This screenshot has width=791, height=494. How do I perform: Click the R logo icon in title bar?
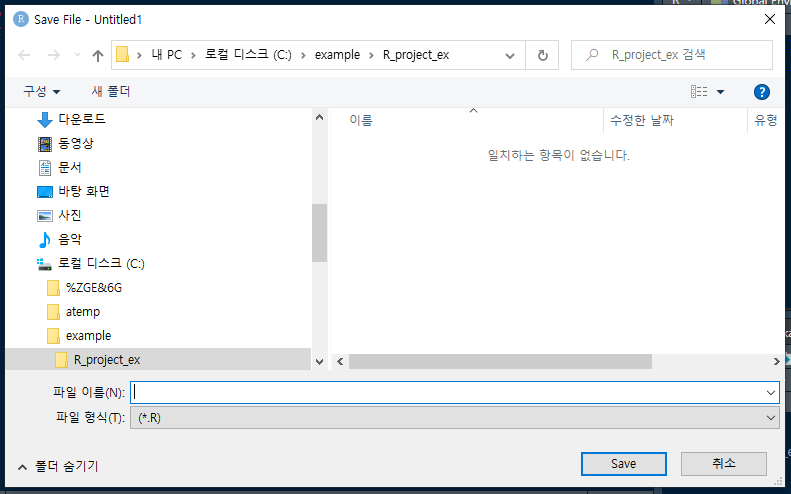(x=21, y=19)
